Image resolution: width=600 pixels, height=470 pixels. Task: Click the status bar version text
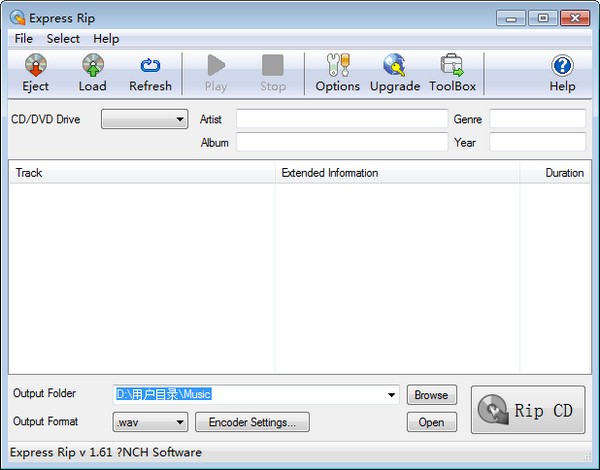(x=106, y=452)
